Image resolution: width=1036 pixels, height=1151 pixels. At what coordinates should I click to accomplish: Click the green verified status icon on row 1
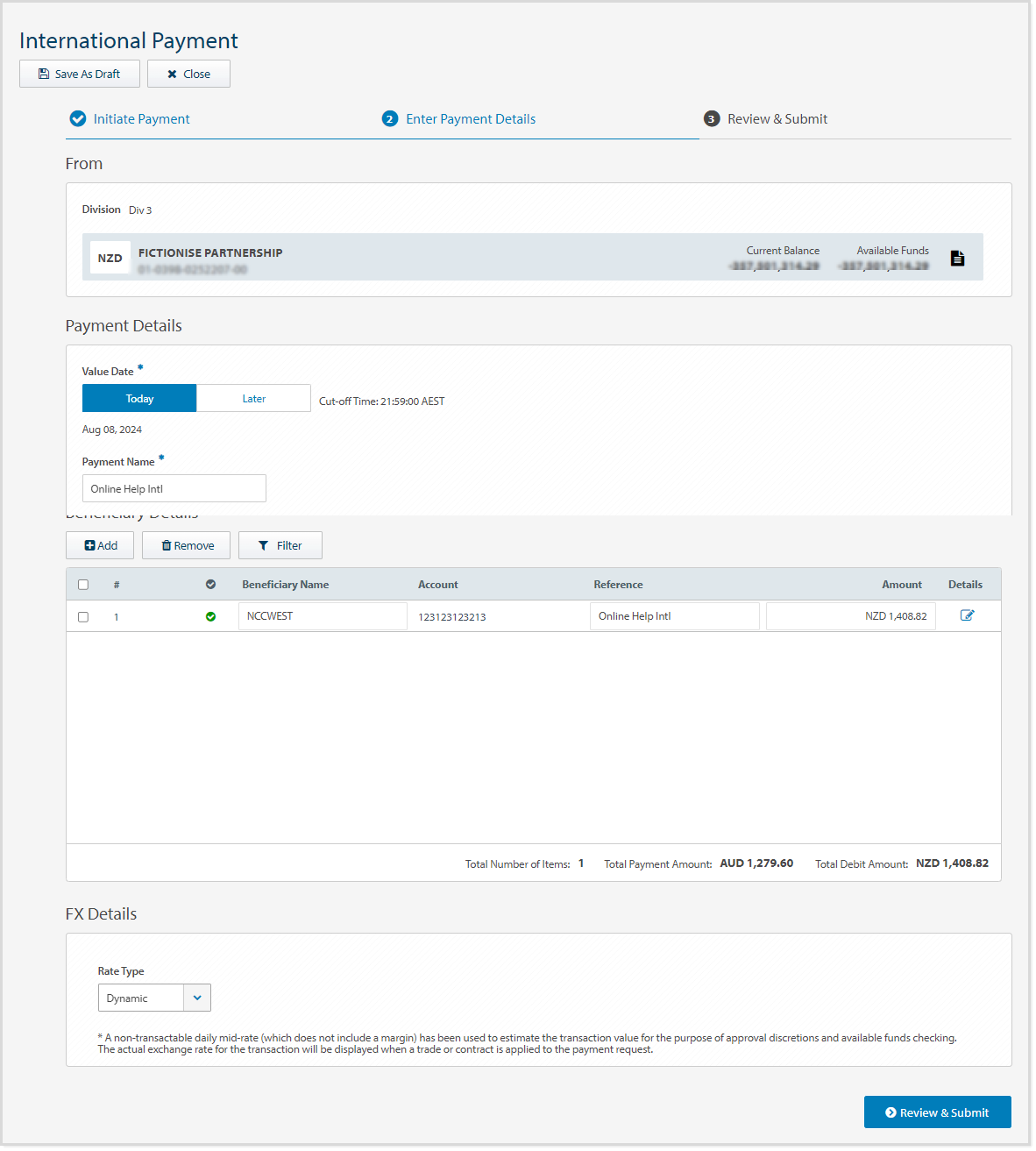coord(210,616)
